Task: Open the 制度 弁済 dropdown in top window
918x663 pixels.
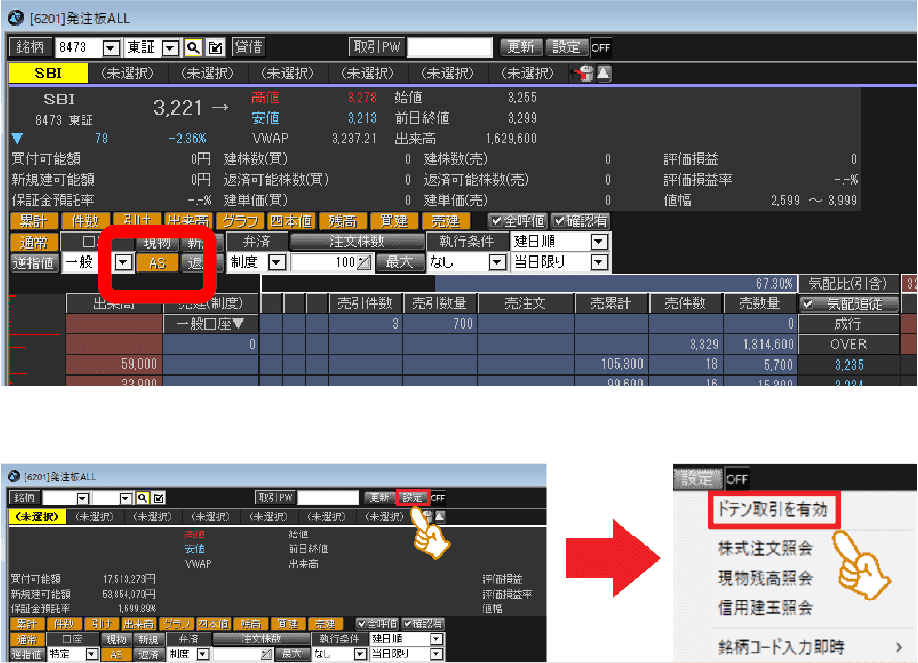Action: 277,262
